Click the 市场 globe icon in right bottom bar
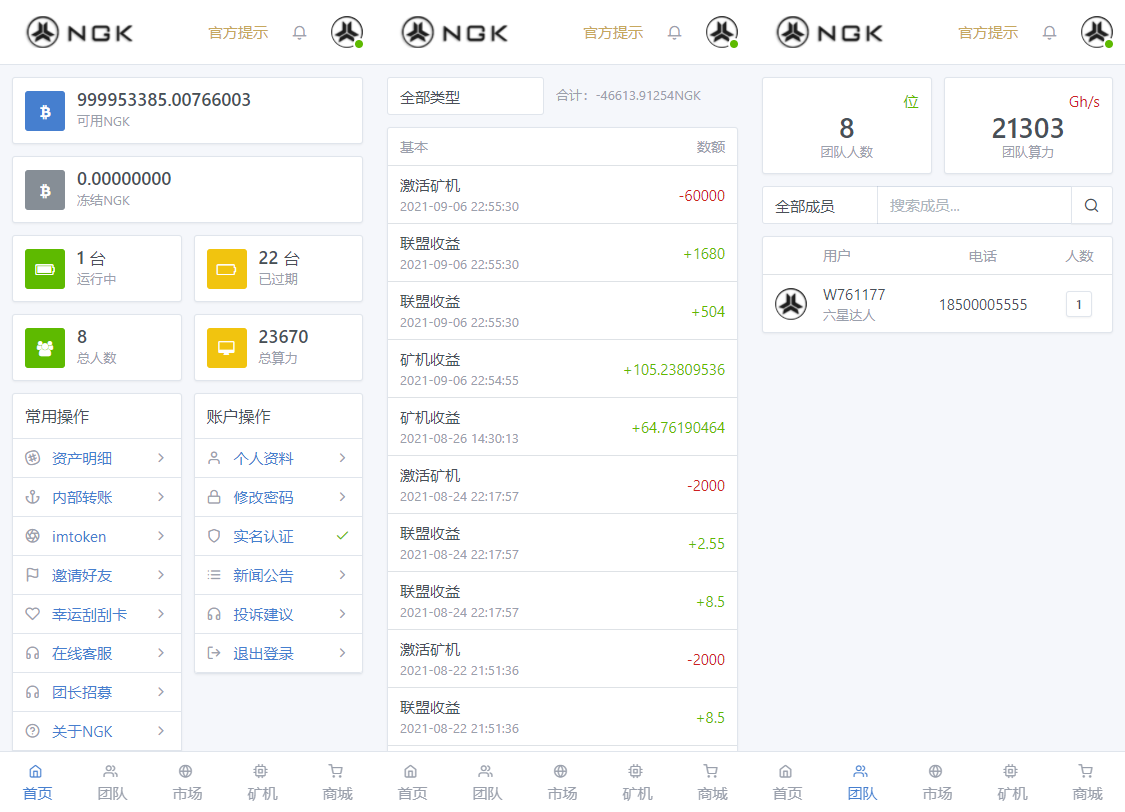This screenshot has width=1125, height=812. click(x=936, y=772)
